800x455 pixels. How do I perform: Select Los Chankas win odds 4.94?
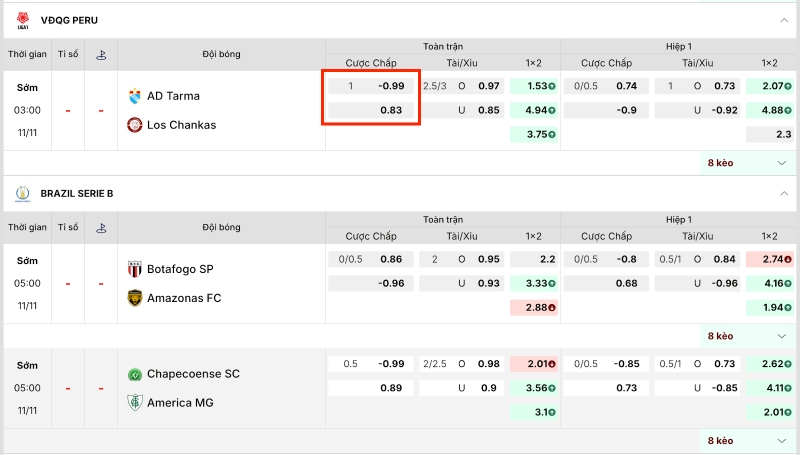(534, 110)
